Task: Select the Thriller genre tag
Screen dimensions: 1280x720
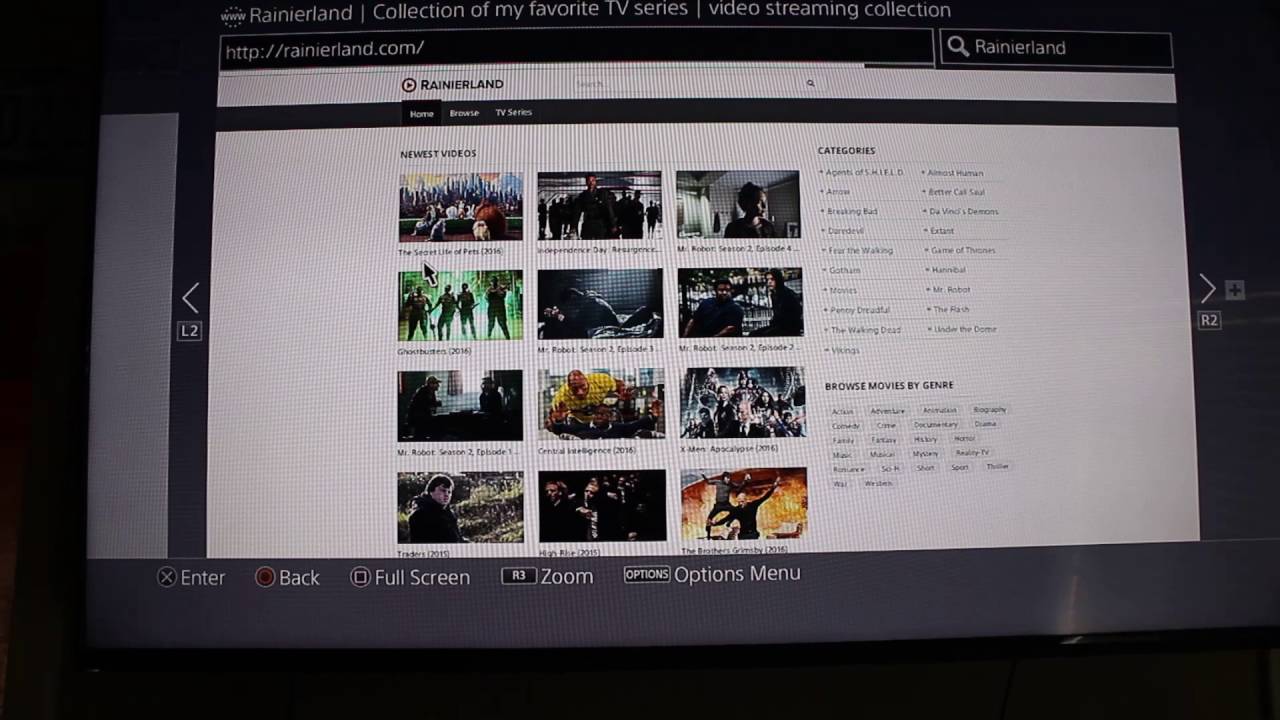Action: pyautogui.click(x=997, y=467)
